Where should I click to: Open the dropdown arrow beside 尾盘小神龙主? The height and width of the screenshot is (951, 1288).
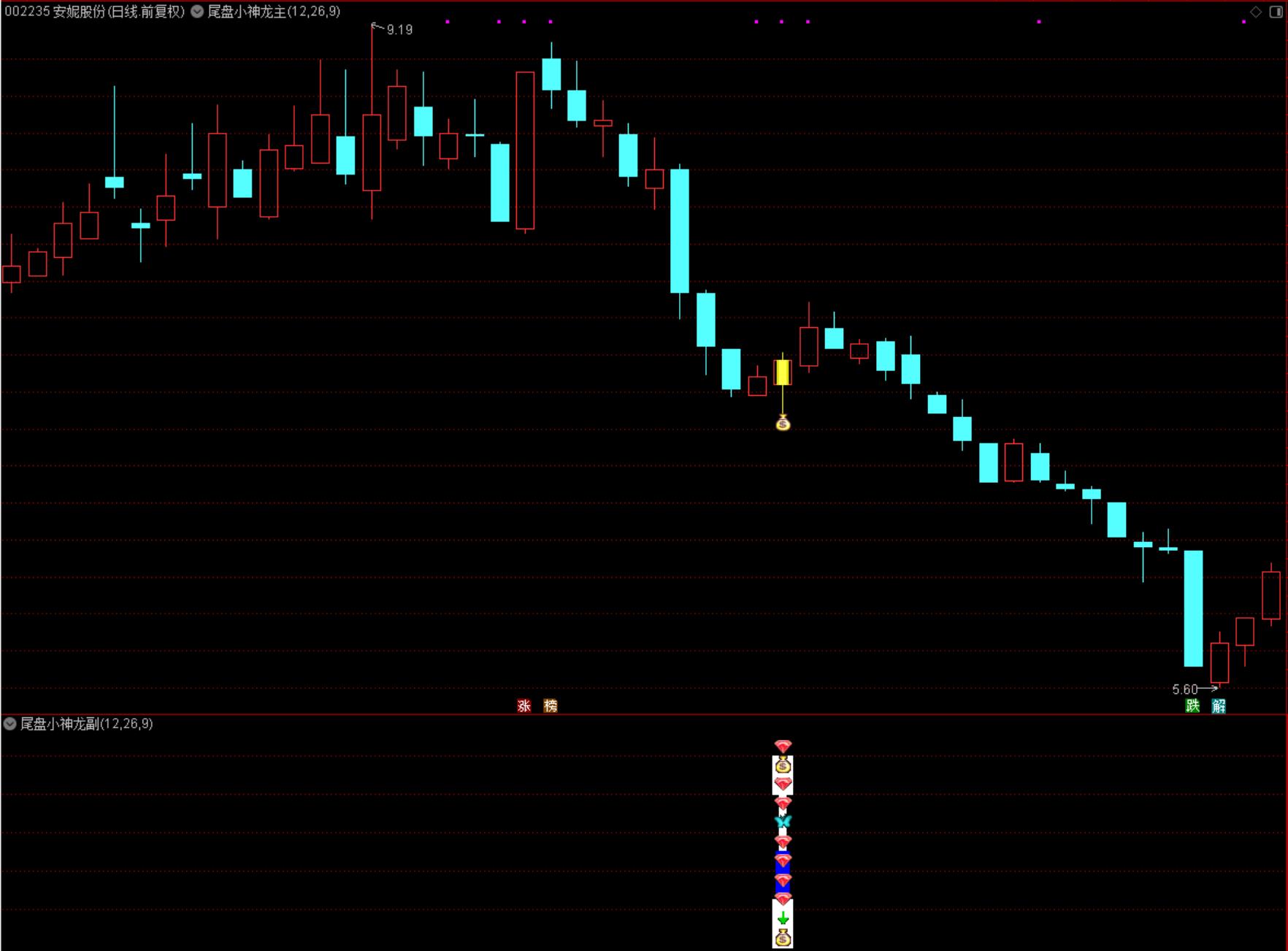pyautogui.click(x=197, y=12)
